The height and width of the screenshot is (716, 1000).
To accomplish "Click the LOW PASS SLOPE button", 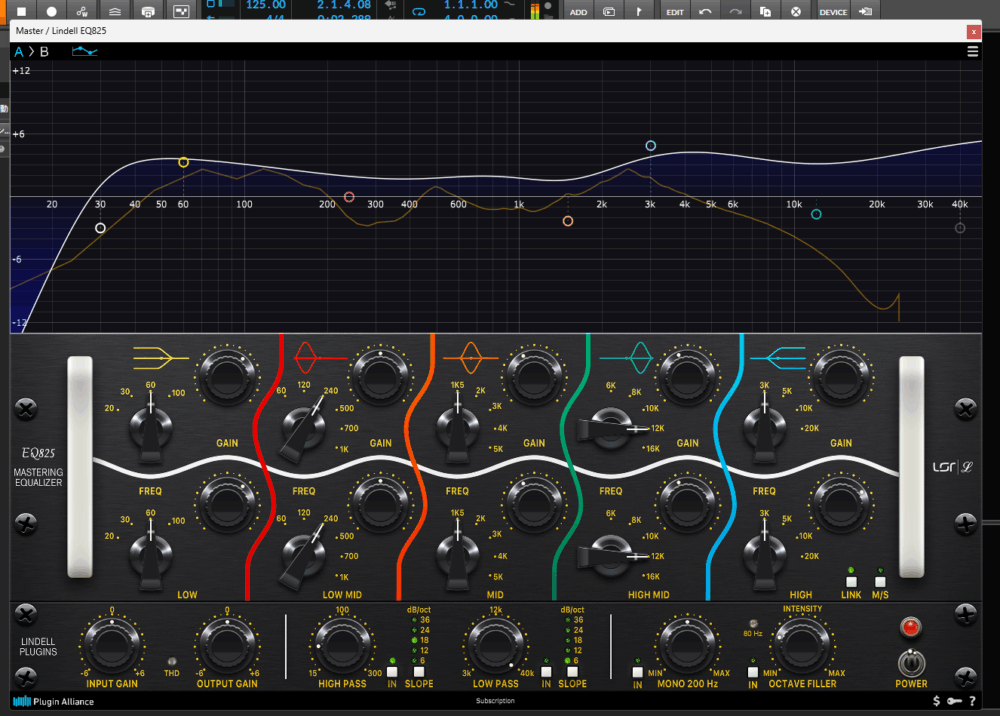I will coord(572,672).
